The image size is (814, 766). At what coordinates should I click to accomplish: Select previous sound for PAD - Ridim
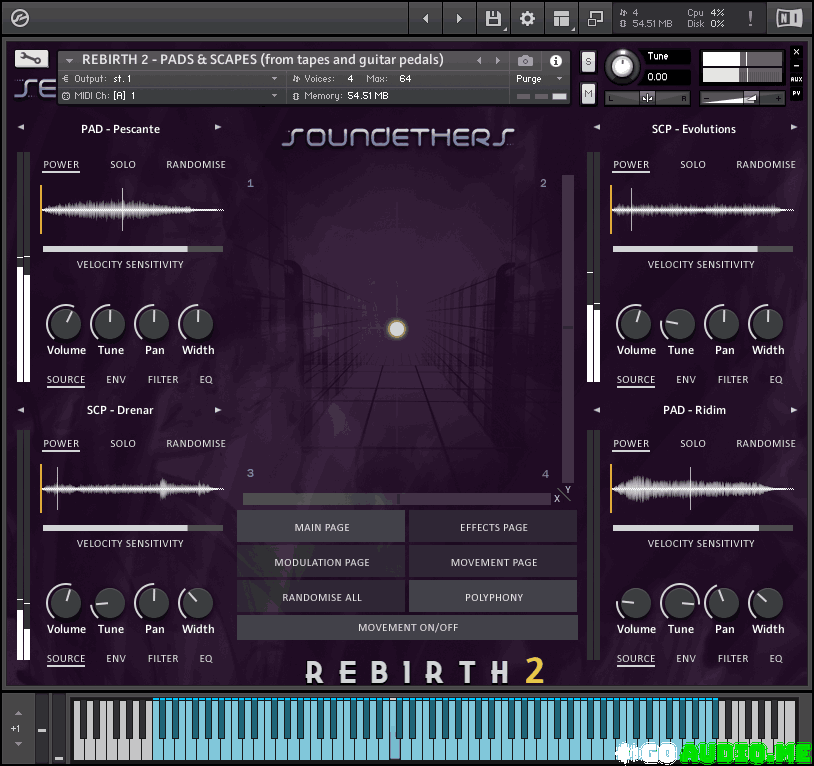coord(597,410)
